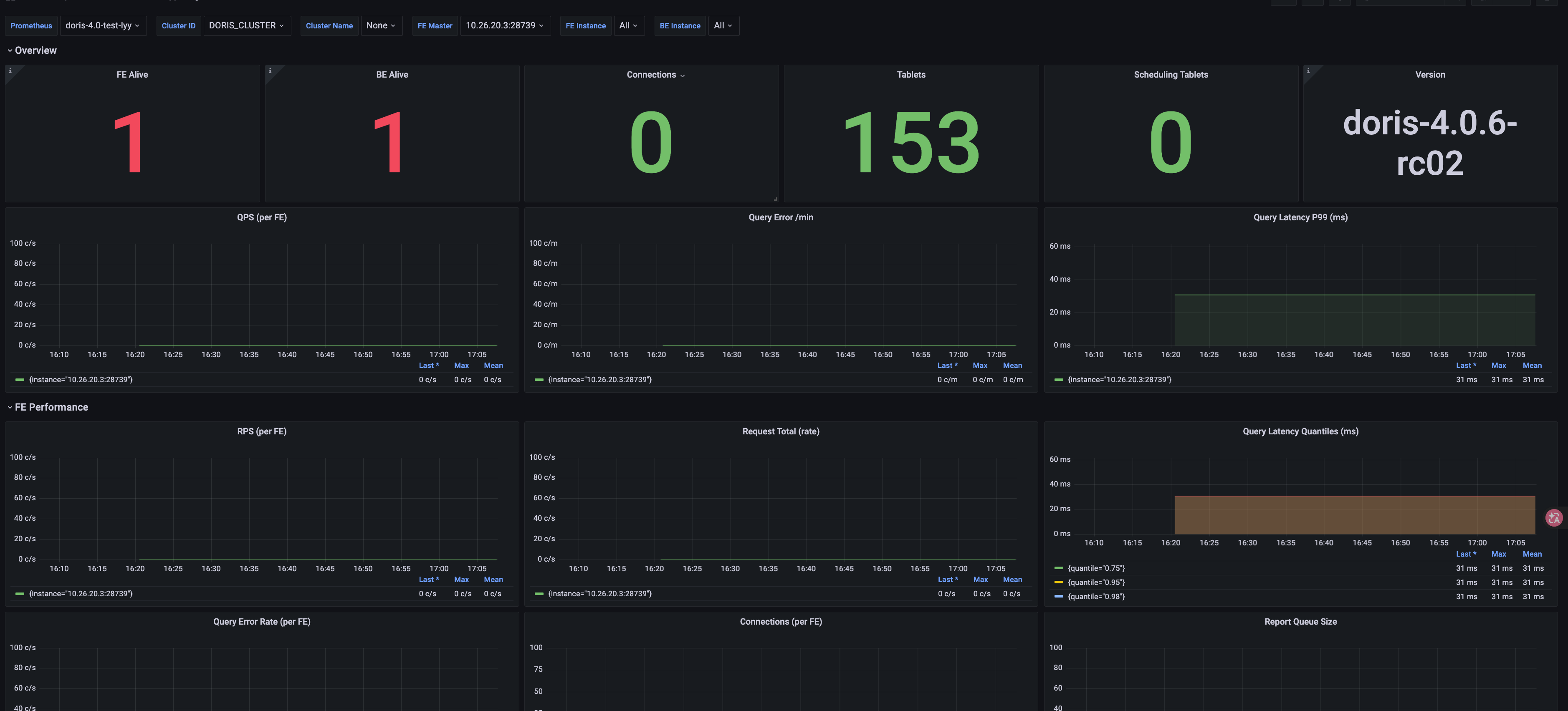Screen dimensions: 1568x711
Task: Open BE Alive panel info icon
Action: (x=270, y=71)
